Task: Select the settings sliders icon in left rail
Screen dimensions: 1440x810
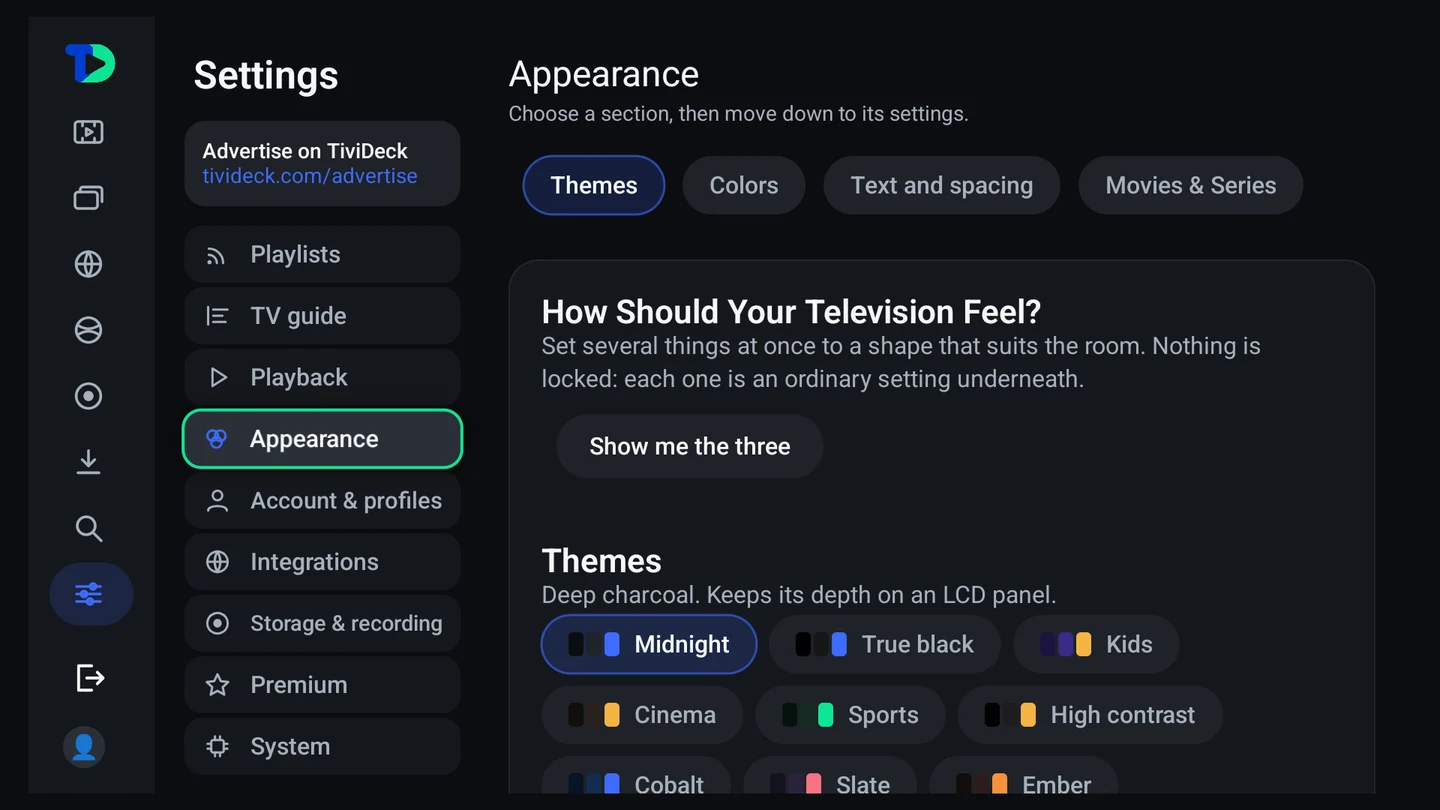Action: click(91, 594)
